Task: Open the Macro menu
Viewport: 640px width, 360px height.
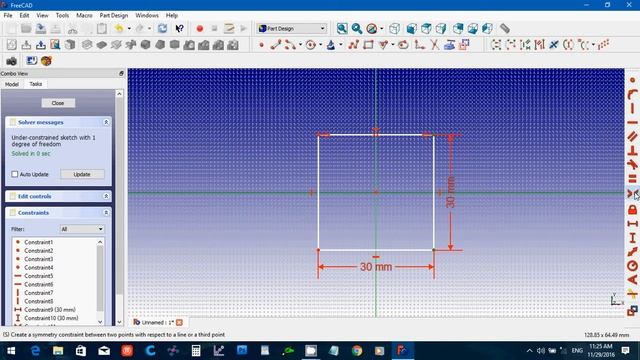Action: tap(84, 15)
